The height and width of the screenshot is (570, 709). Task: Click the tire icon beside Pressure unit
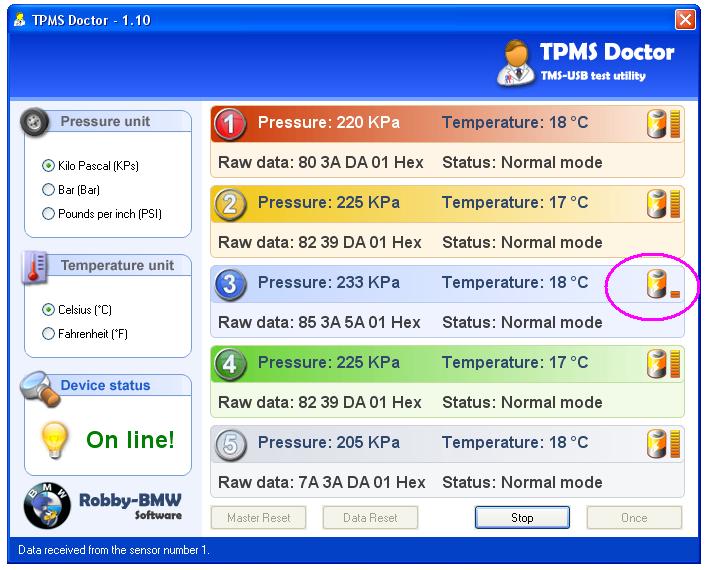coord(34,122)
